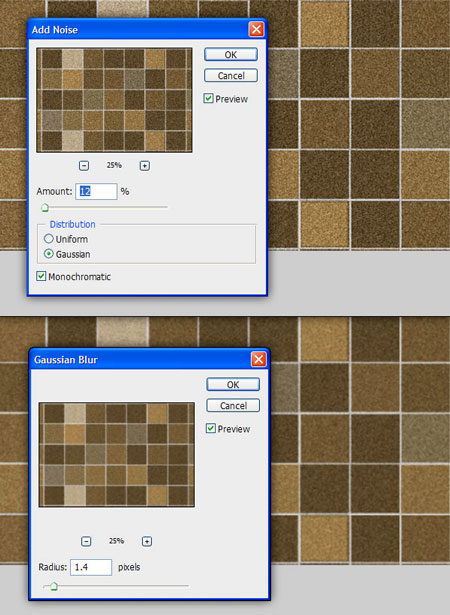
Task: Select Gaussian distribution option
Action: tap(48, 254)
